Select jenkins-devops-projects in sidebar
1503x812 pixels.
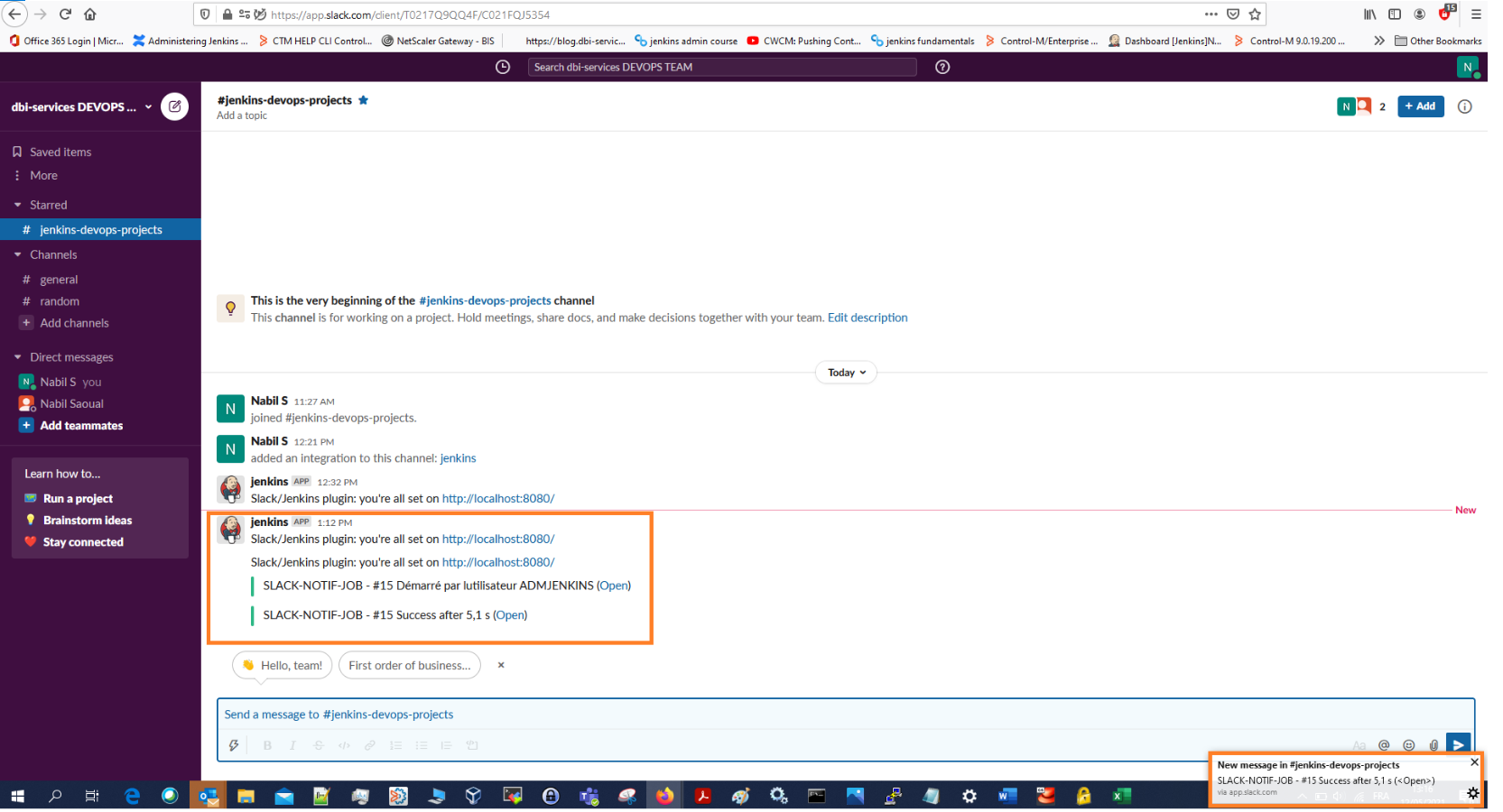(x=100, y=229)
